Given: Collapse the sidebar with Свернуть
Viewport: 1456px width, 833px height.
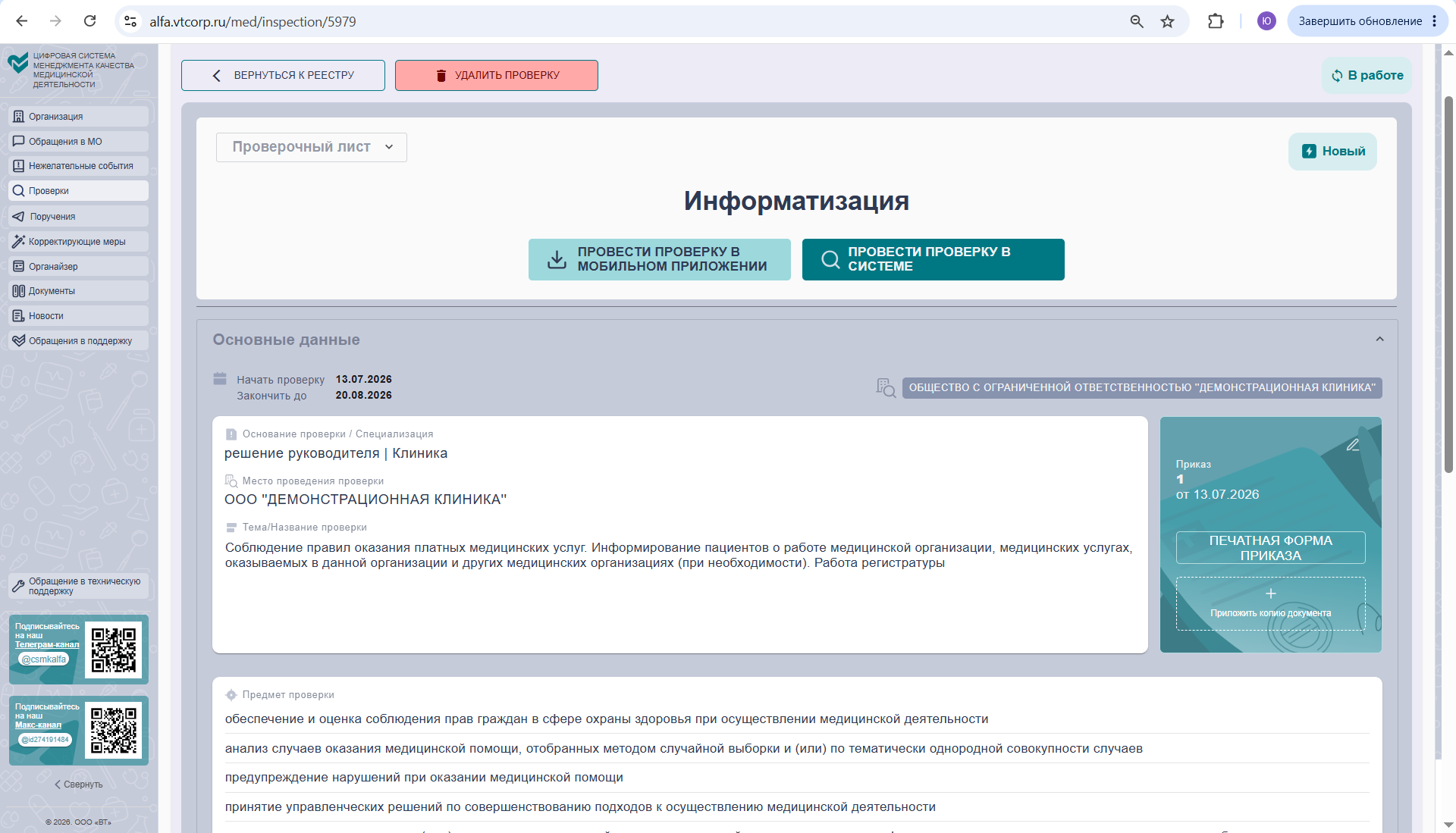Looking at the screenshot, I should (79, 784).
